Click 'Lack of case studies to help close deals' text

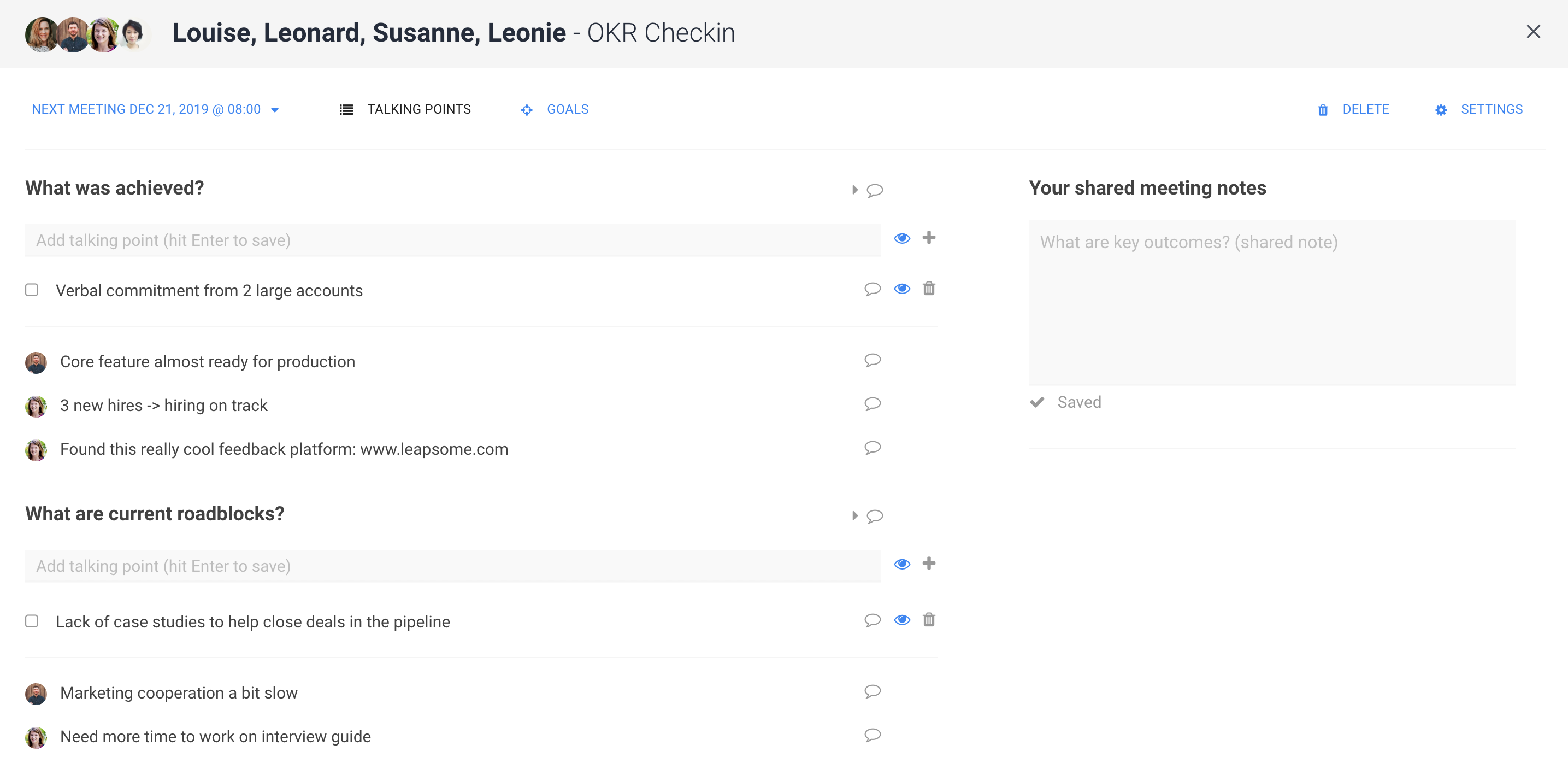[x=252, y=622]
